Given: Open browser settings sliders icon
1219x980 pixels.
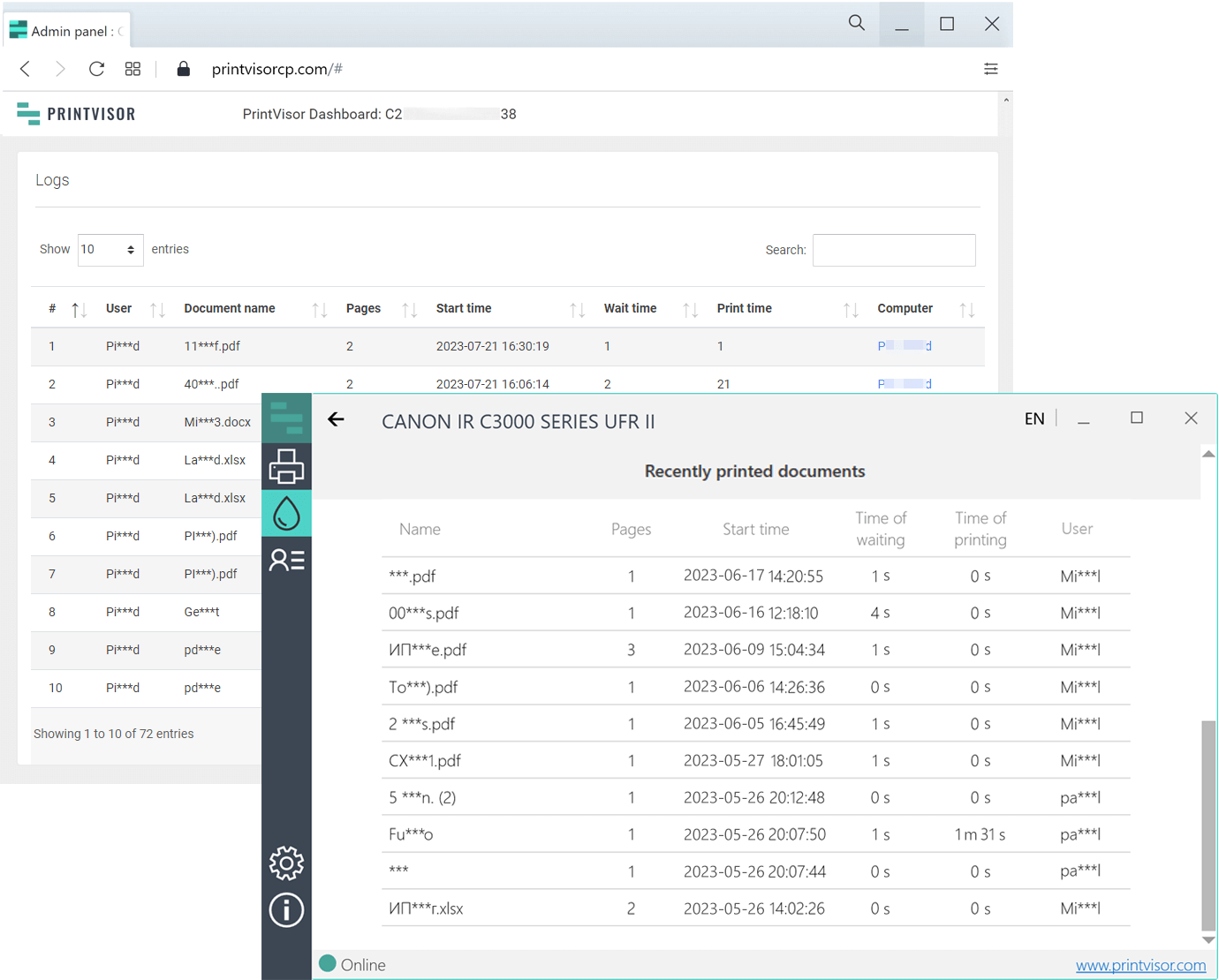Looking at the screenshot, I should tap(990, 69).
